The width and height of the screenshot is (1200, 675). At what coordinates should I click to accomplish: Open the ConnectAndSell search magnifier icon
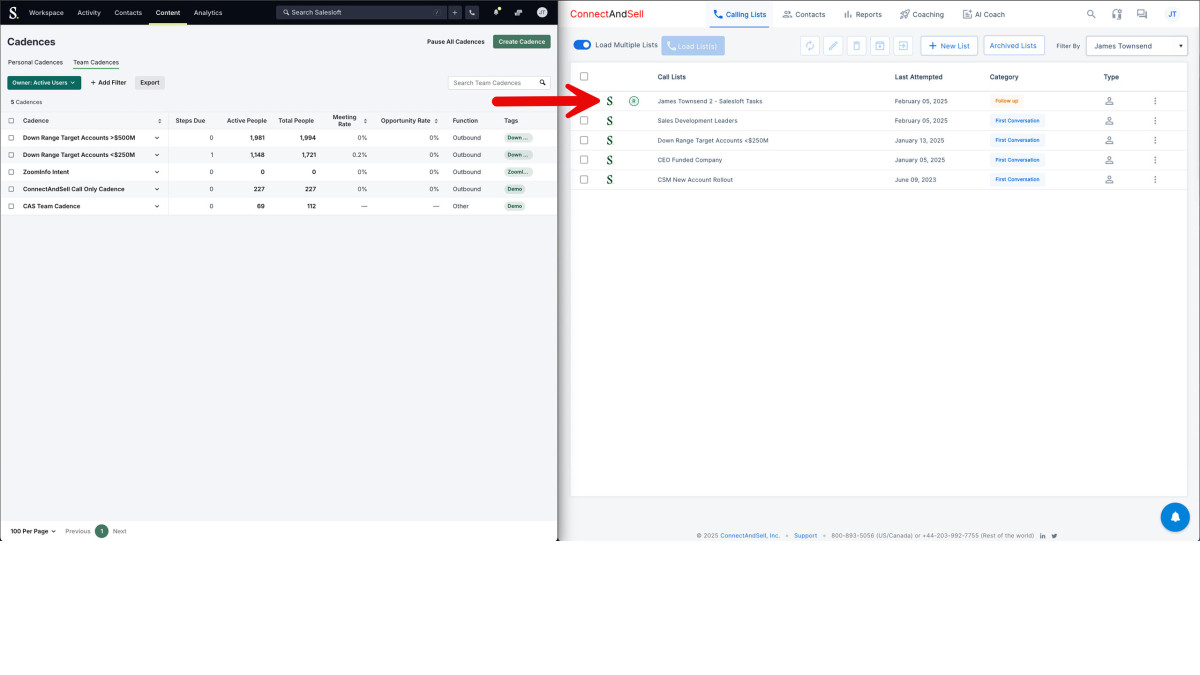tap(1091, 14)
